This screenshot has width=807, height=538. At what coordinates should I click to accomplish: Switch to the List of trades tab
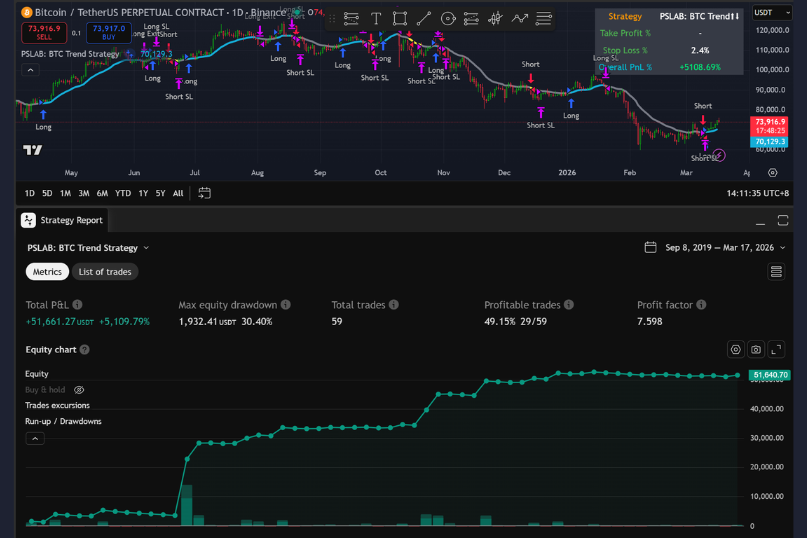(x=105, y=272)
